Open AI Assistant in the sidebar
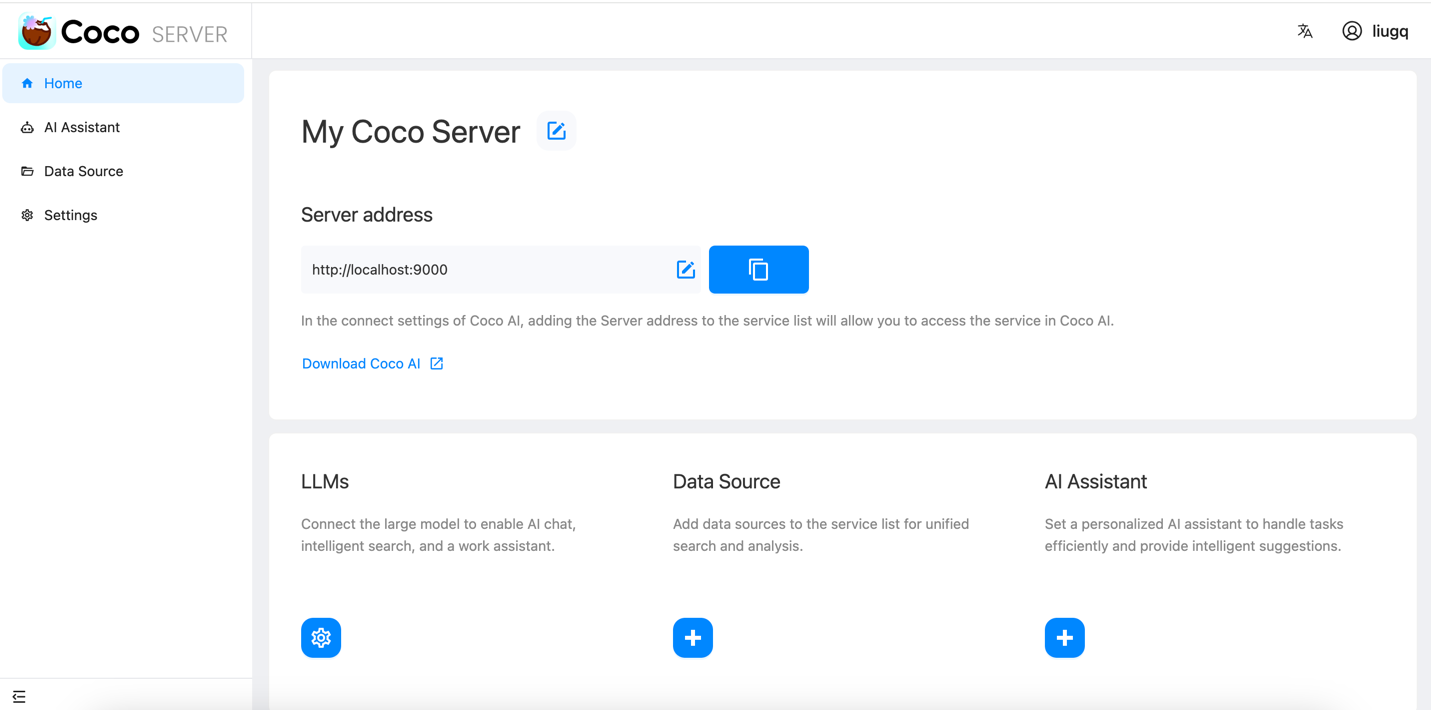This screenshot has height=710, width=1431. pyautogui.click(x=81, y=127)
